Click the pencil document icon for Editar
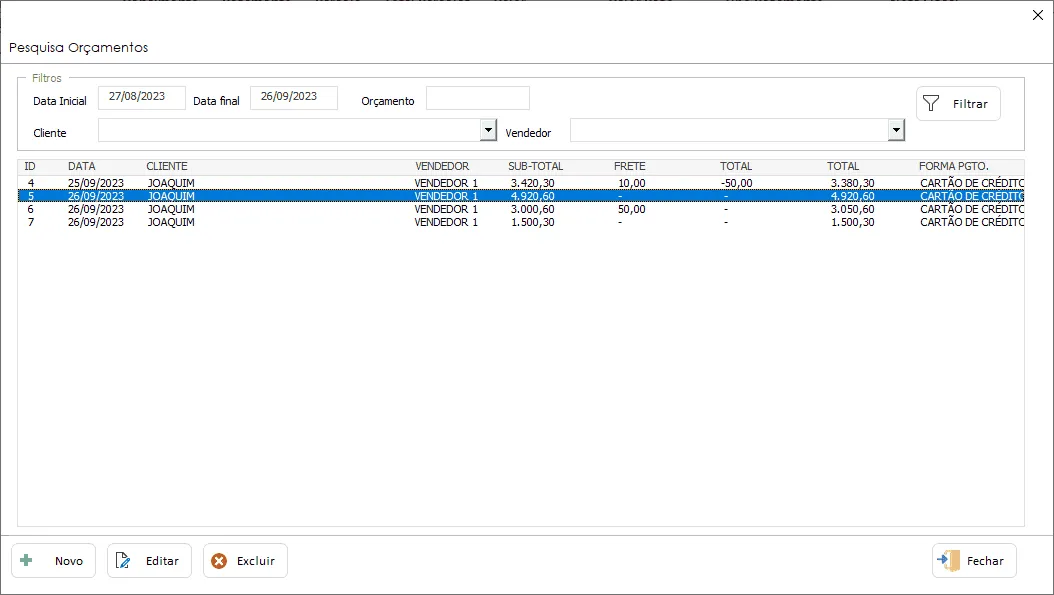Screen dimensions: 1054x595 [123, 560]
